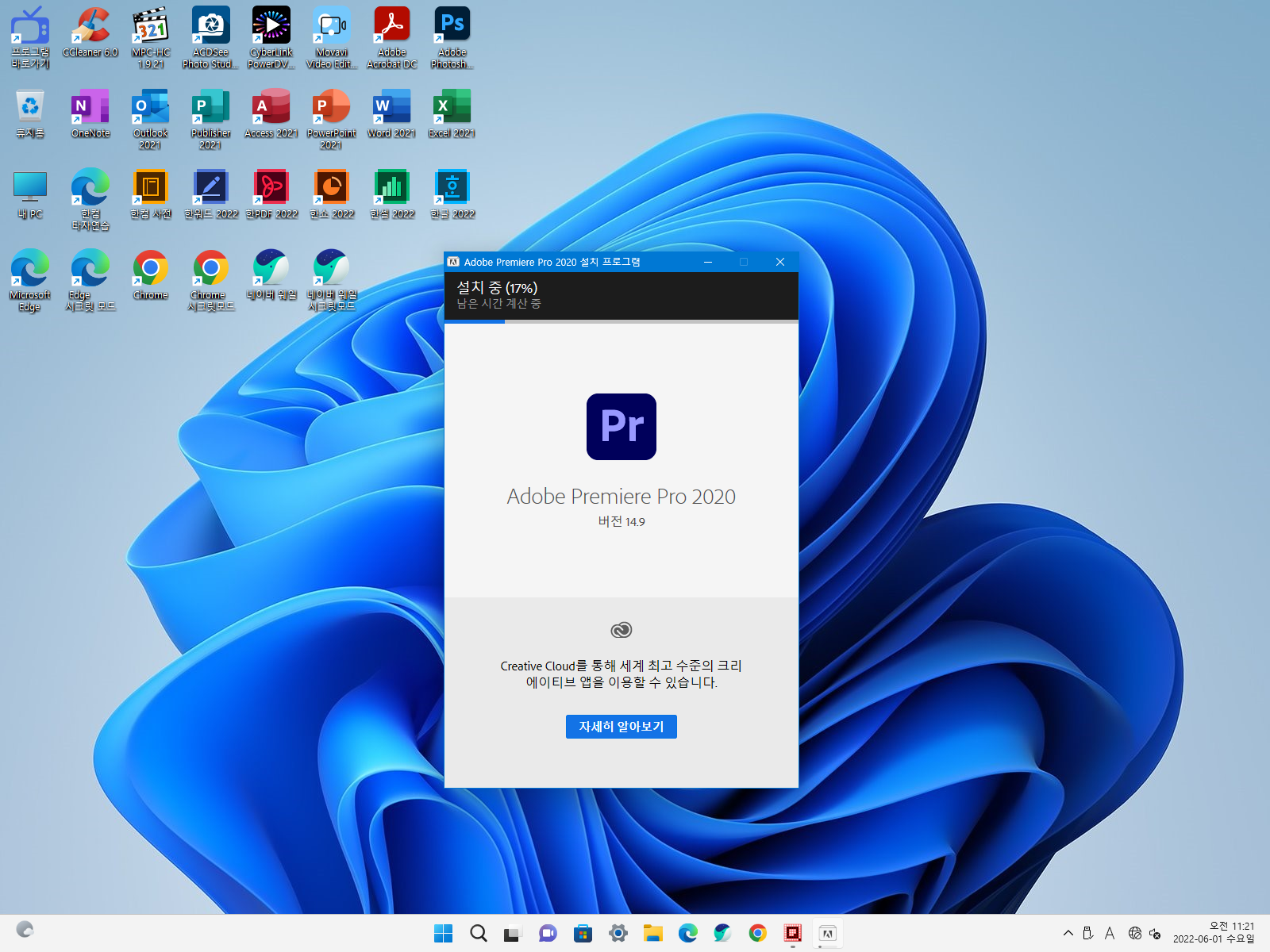Select the 프로그램 바로가기 desktop icon
Screen dimensions: 1270x952
[30, 37]
